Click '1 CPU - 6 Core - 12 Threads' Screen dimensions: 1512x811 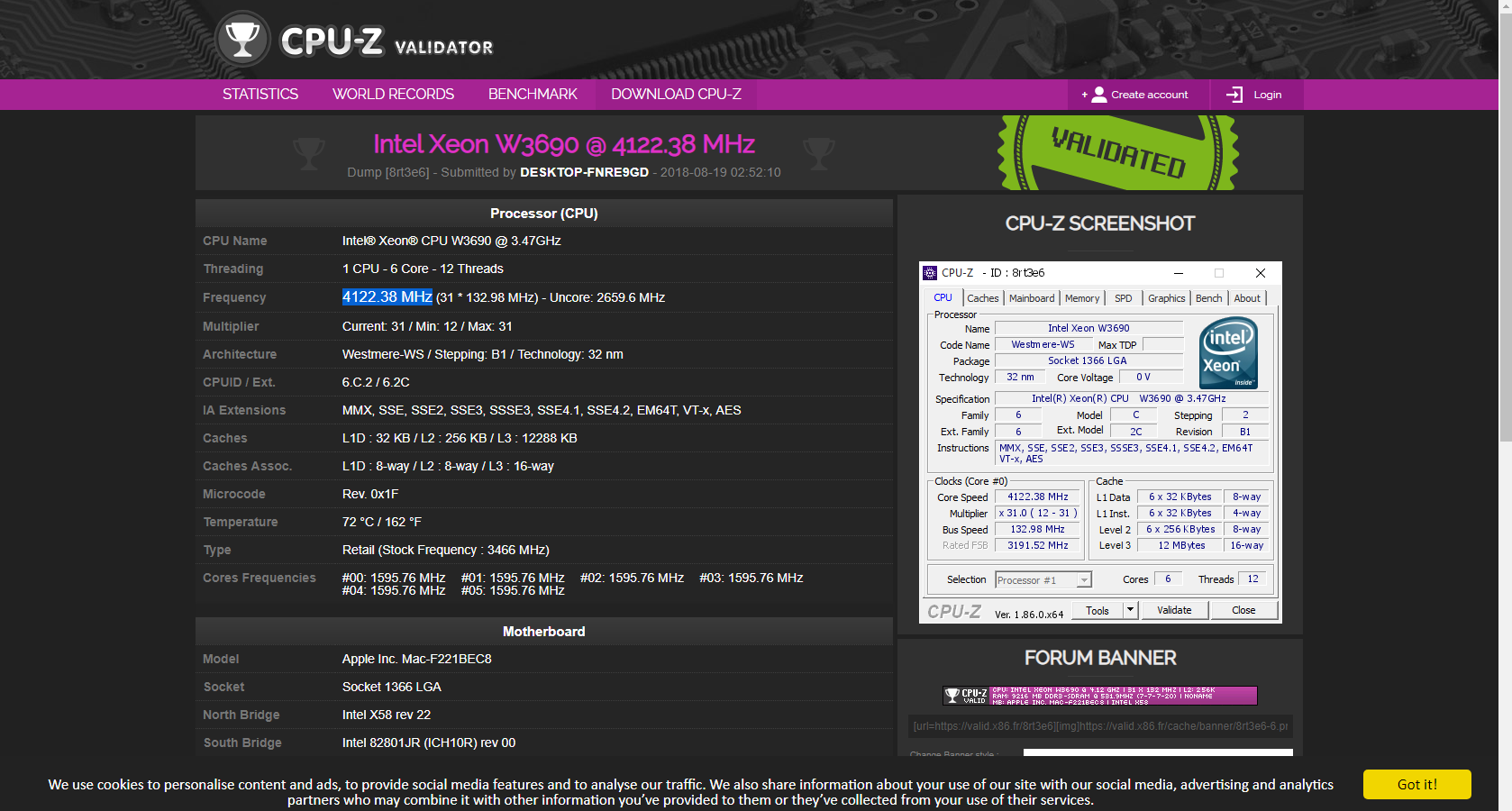[x=423, y=269]
